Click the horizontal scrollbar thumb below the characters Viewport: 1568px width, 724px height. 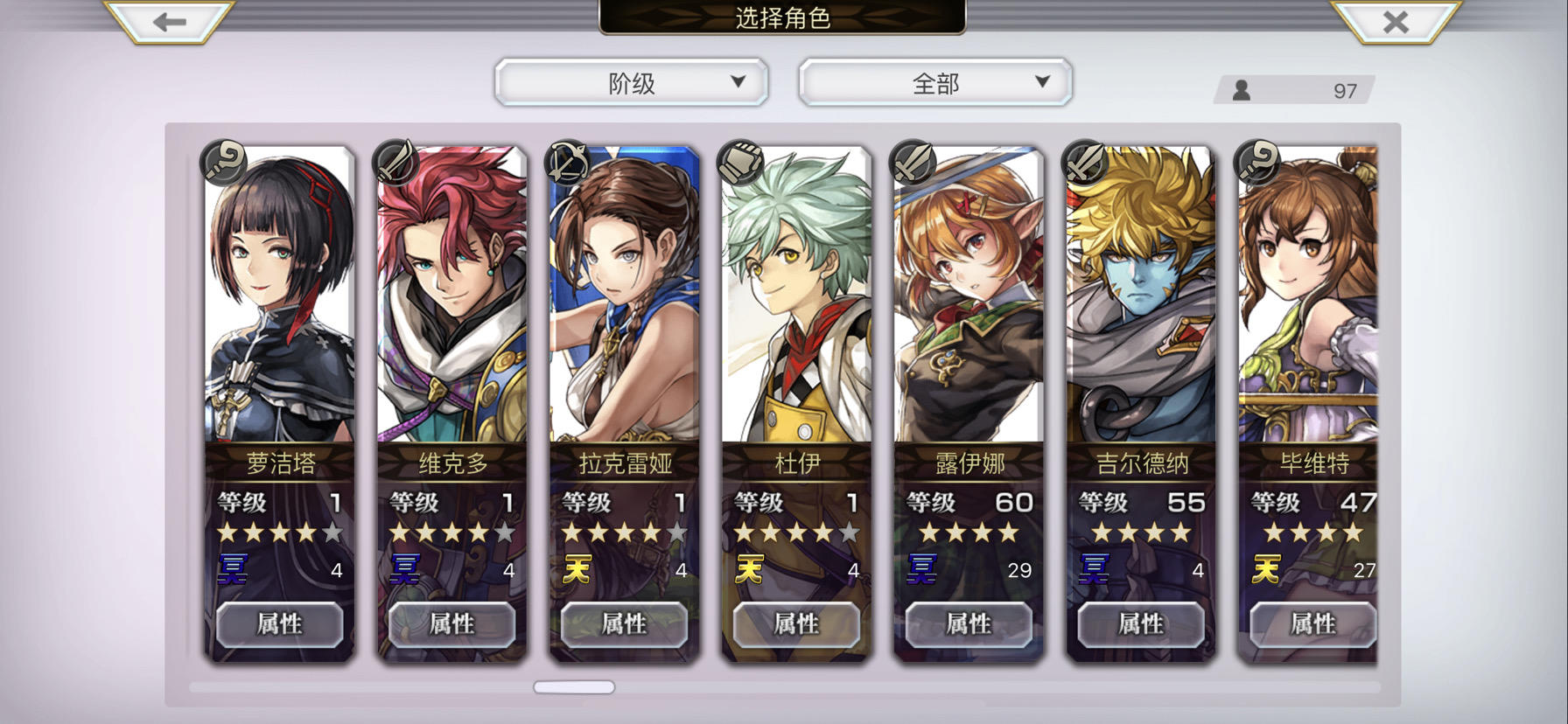[x=574, y=687]
